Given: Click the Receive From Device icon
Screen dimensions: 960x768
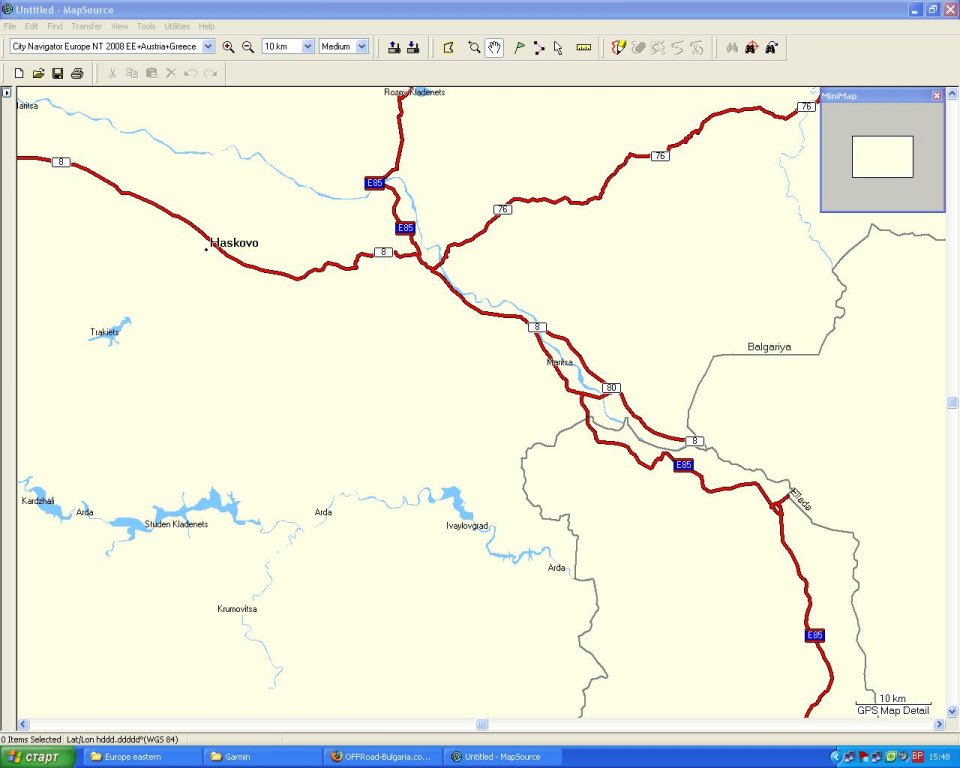Looking at the screenshot, I should (413, 47).
